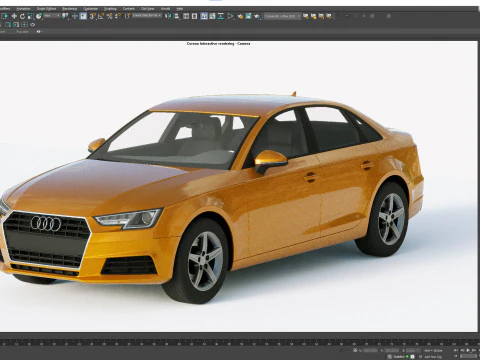Toggle Angle Snap
The height and width of the screenshot is (360, 480).
click(x=101, y=16)
